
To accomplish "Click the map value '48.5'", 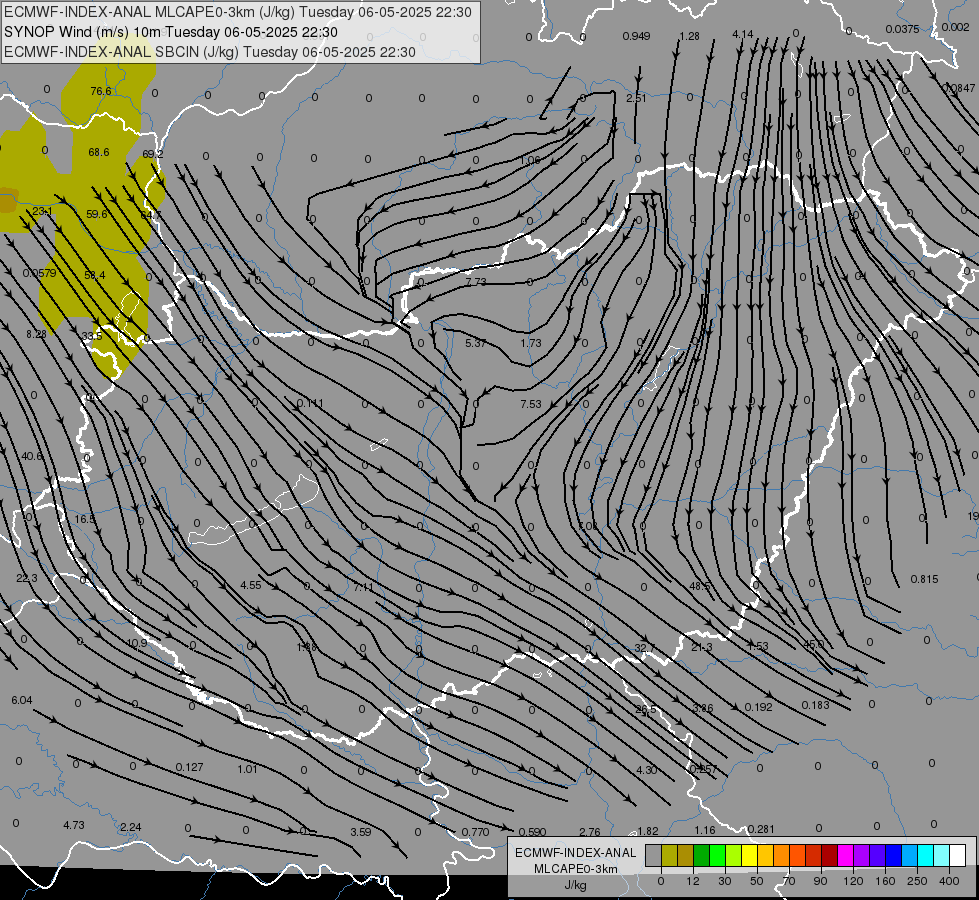I will 700,586.
